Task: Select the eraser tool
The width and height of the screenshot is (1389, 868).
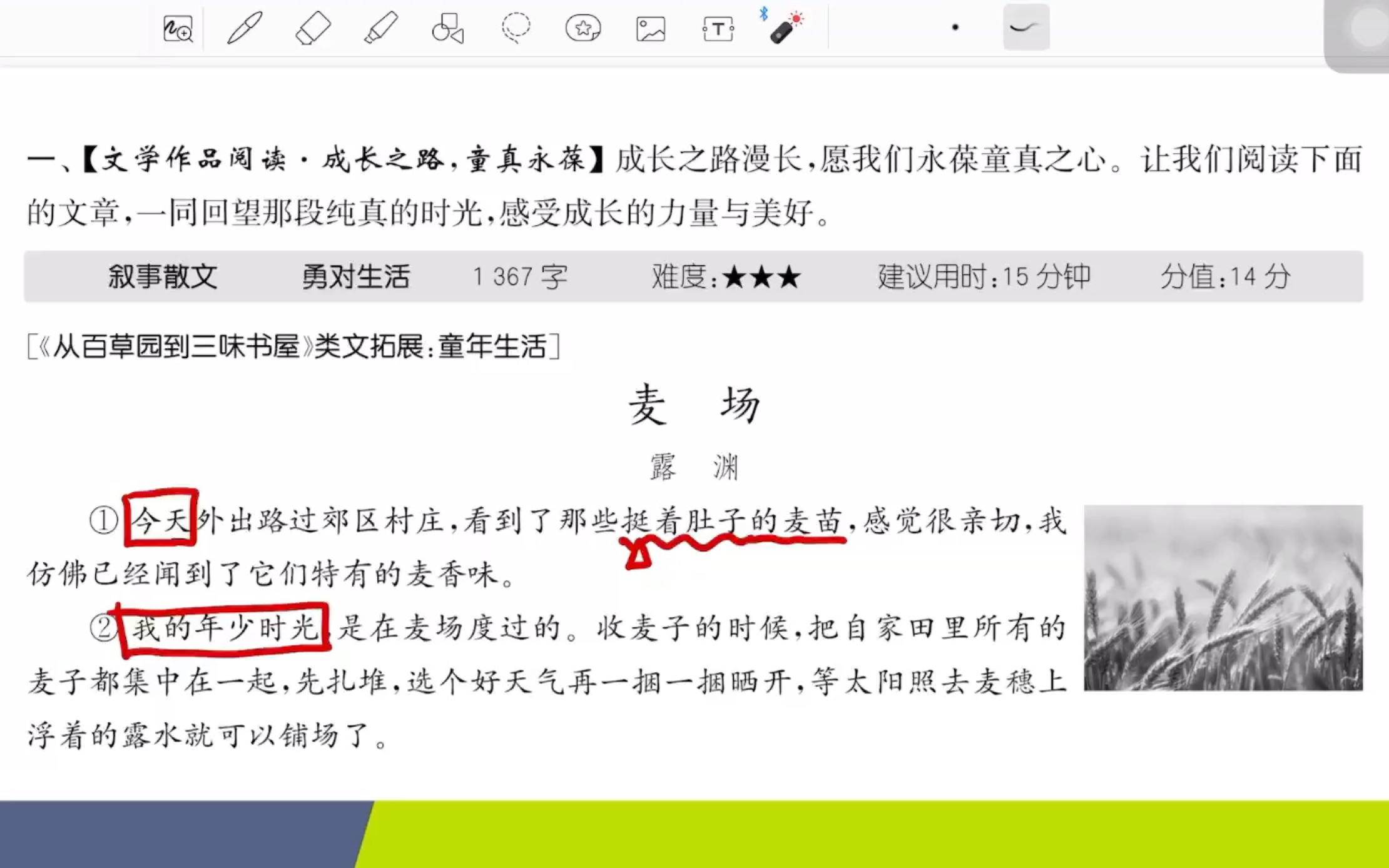Action: (x=311, y=27)
